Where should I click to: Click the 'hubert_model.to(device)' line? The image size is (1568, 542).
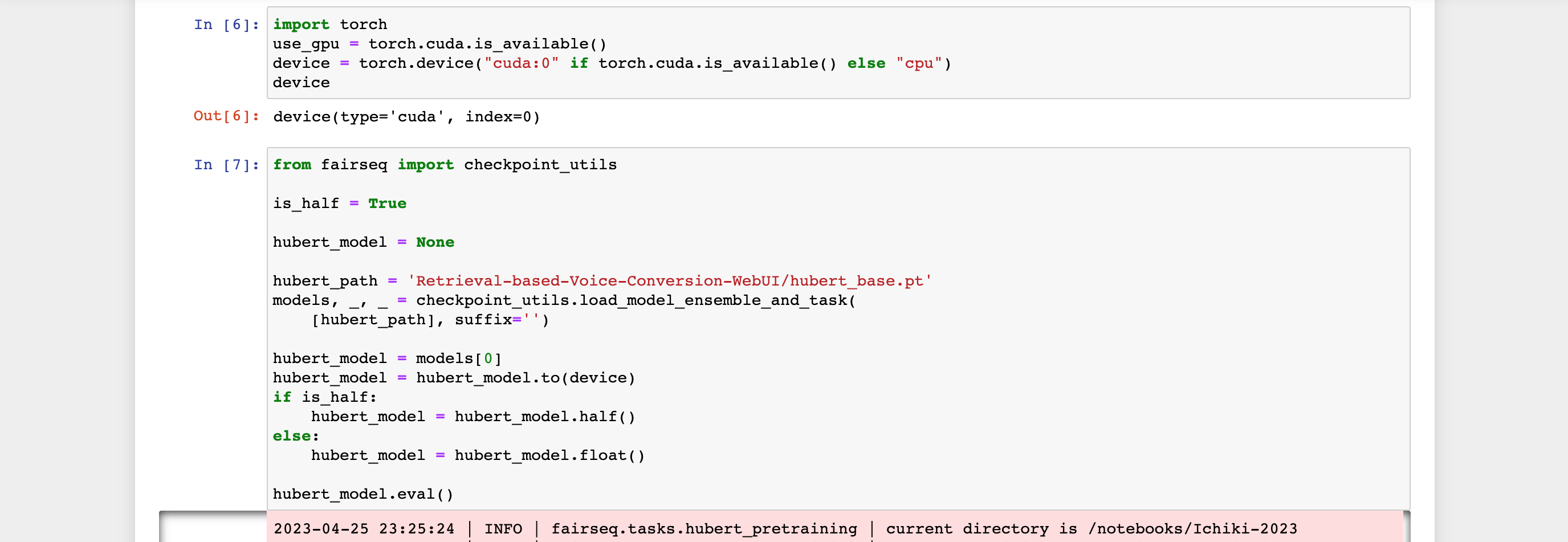(454, 378)
